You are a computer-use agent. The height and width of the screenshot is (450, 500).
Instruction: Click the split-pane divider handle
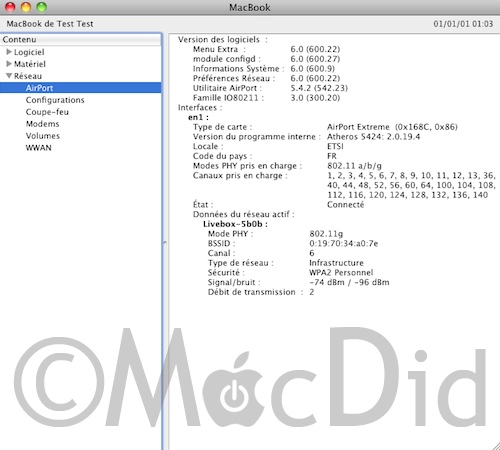[165, 243]
